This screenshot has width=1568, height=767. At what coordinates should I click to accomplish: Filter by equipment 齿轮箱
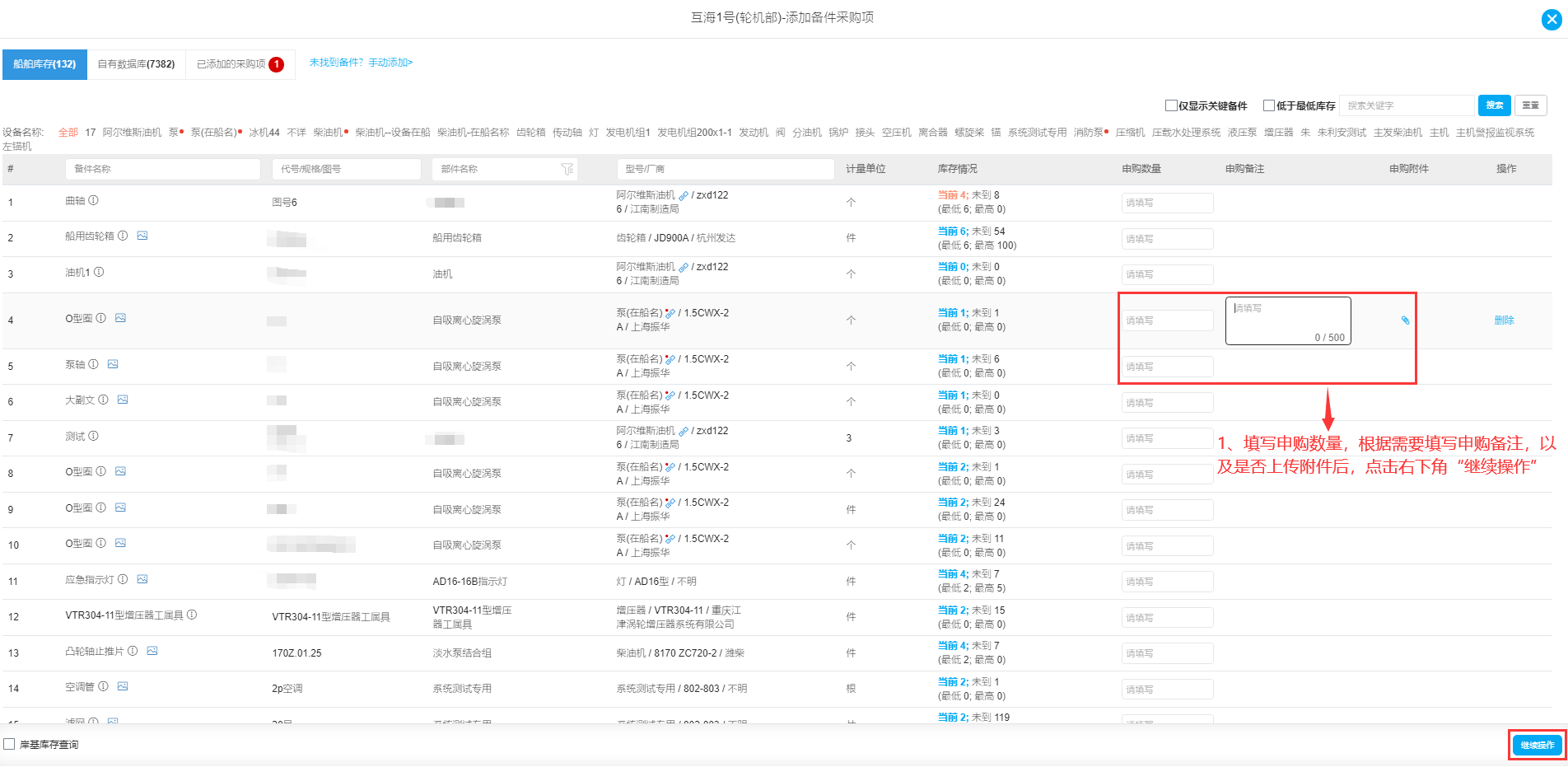[531, 133]
